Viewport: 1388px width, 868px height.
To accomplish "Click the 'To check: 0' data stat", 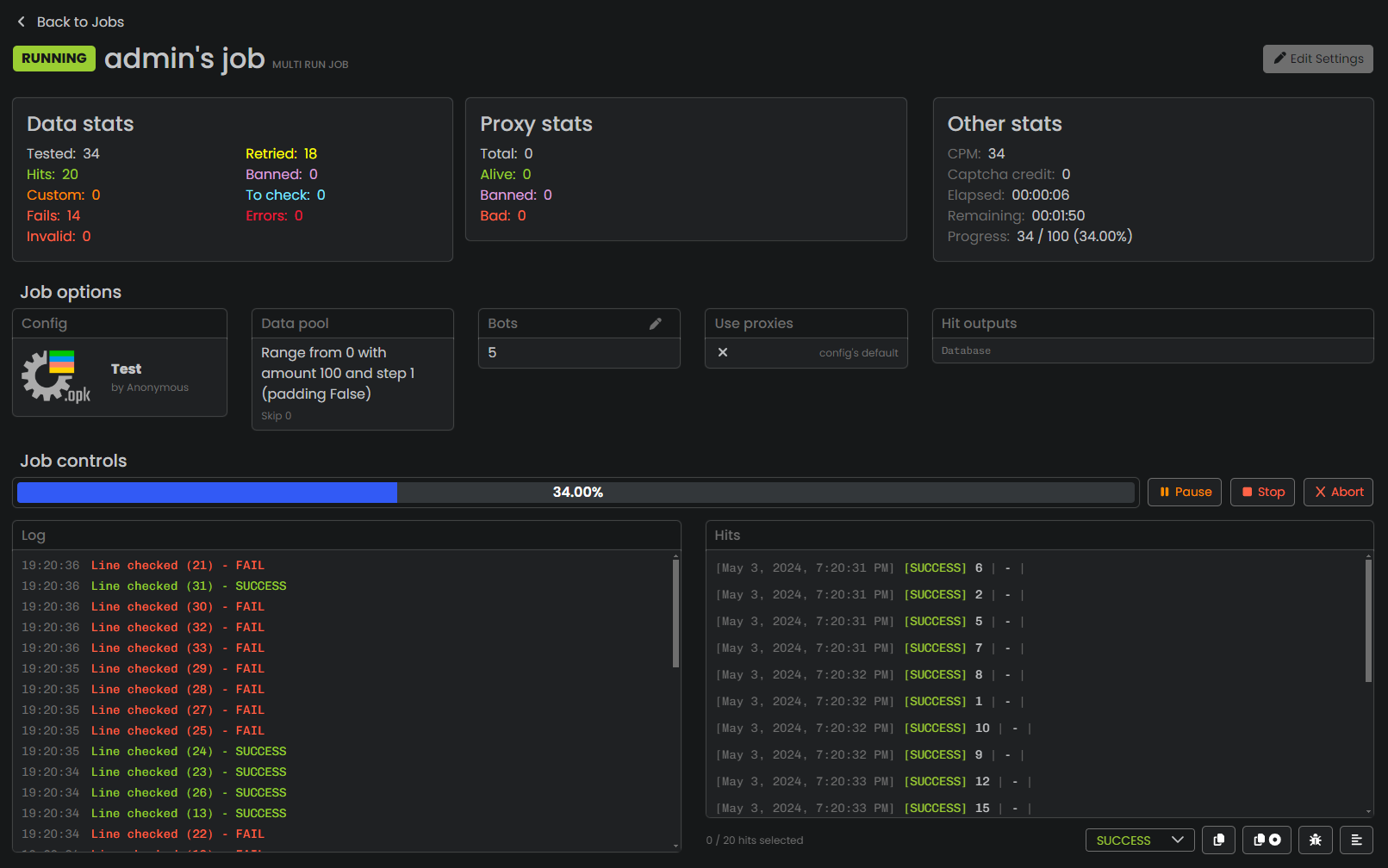I will coord(285,195).
